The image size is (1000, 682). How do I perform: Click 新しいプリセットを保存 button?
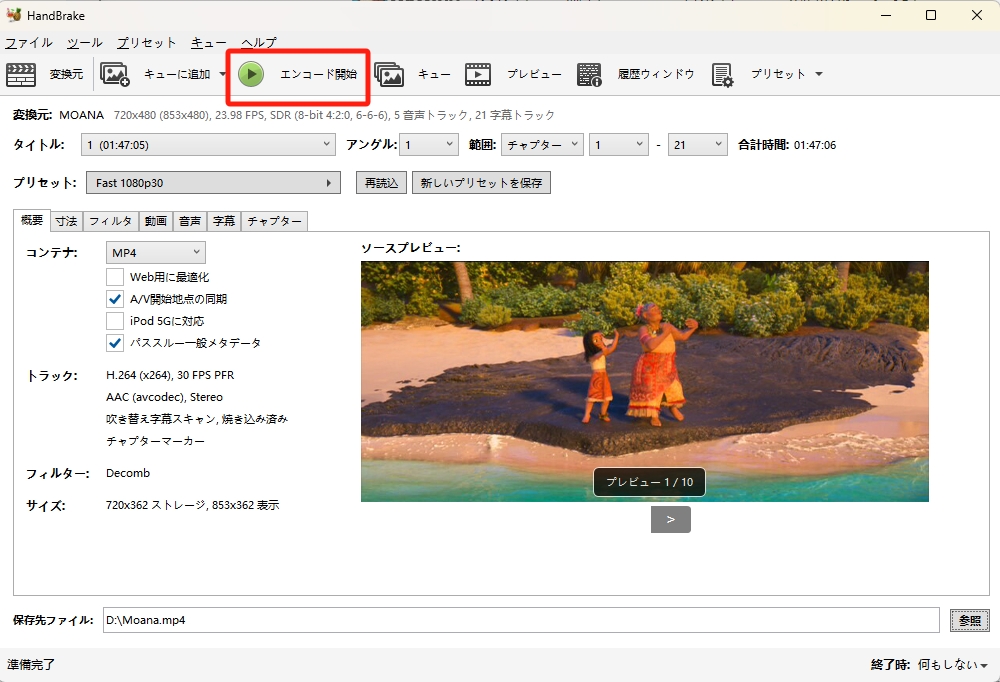[481, 182]
